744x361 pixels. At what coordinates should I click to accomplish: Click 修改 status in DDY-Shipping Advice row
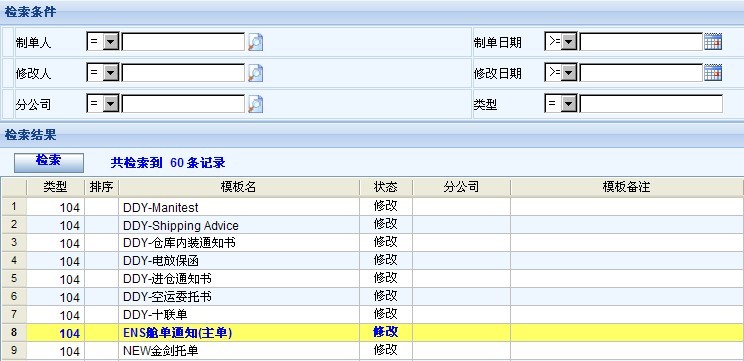pyautogui.click(x=385, y=224)
